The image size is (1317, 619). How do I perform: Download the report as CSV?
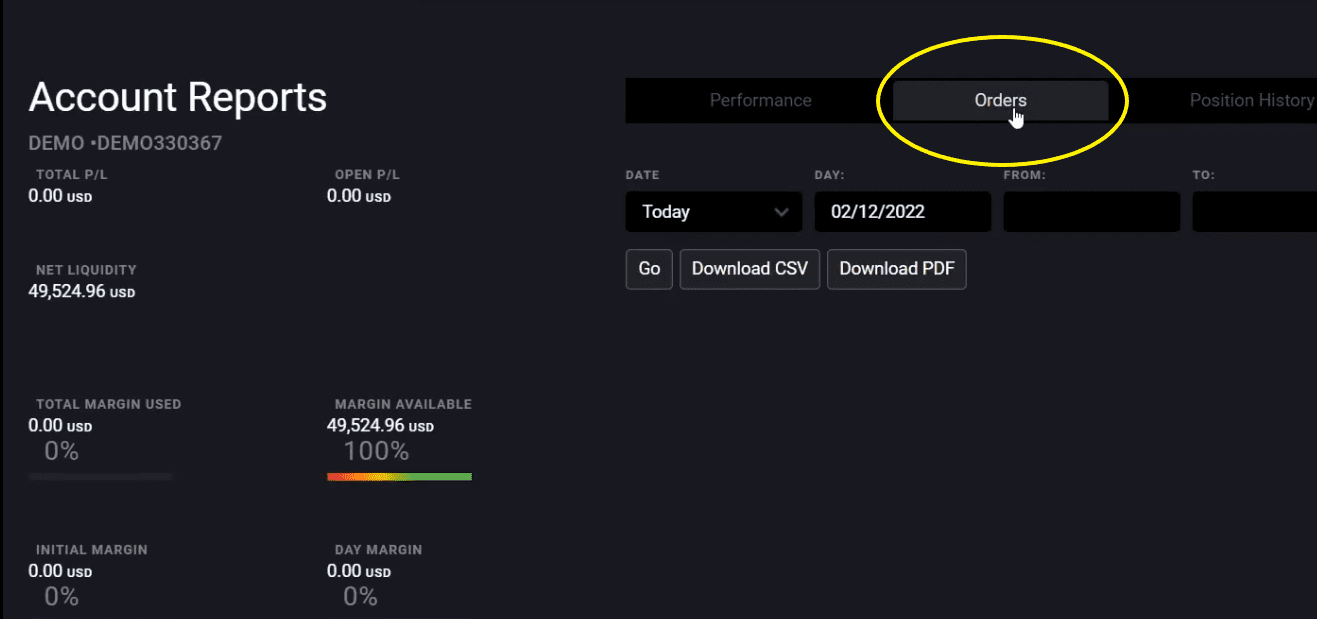749,269
